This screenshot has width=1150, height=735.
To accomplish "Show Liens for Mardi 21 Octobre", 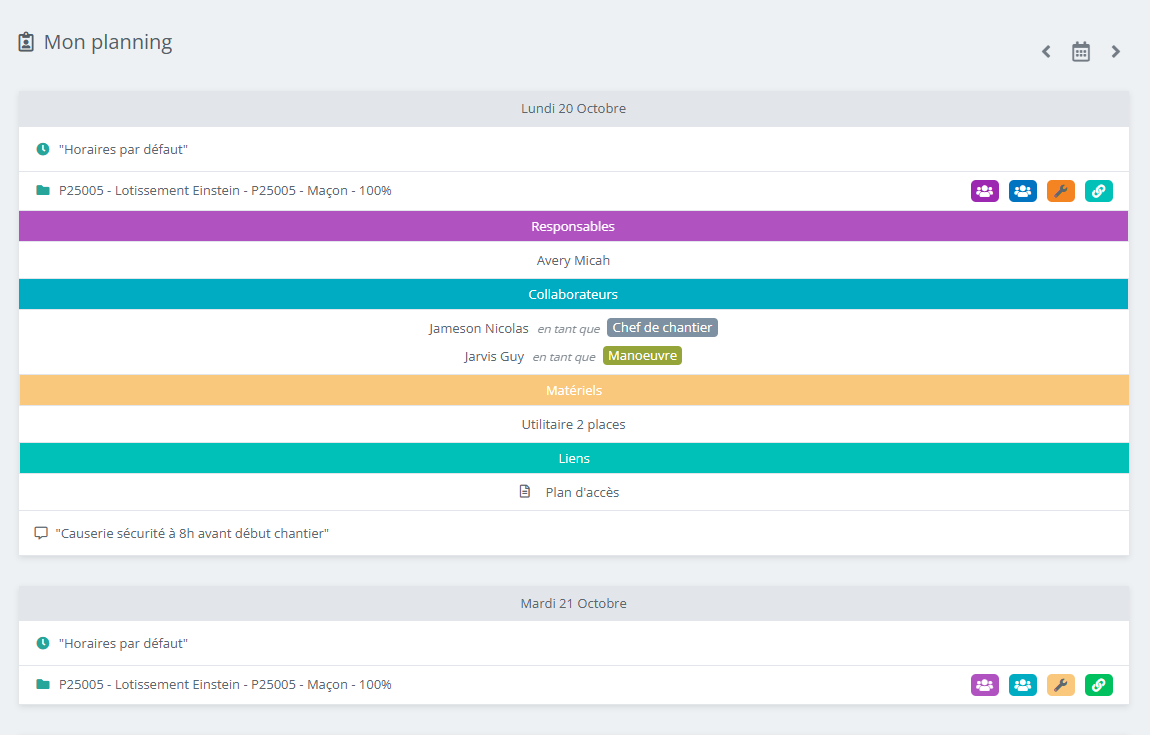I will tap(1098, 685).
